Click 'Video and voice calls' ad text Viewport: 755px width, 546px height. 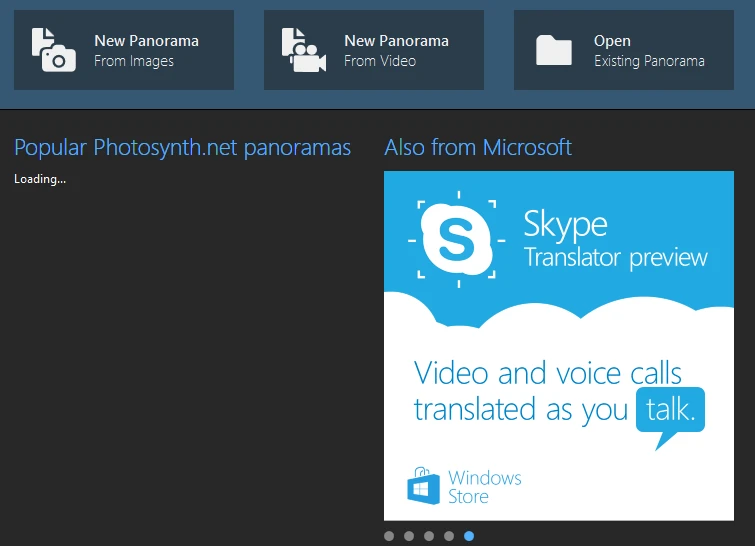547,373
